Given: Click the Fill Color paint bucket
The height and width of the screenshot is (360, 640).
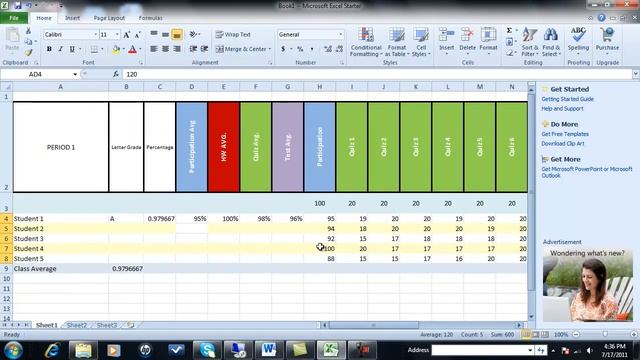Looking at the screenshot, I should (116, 49).
